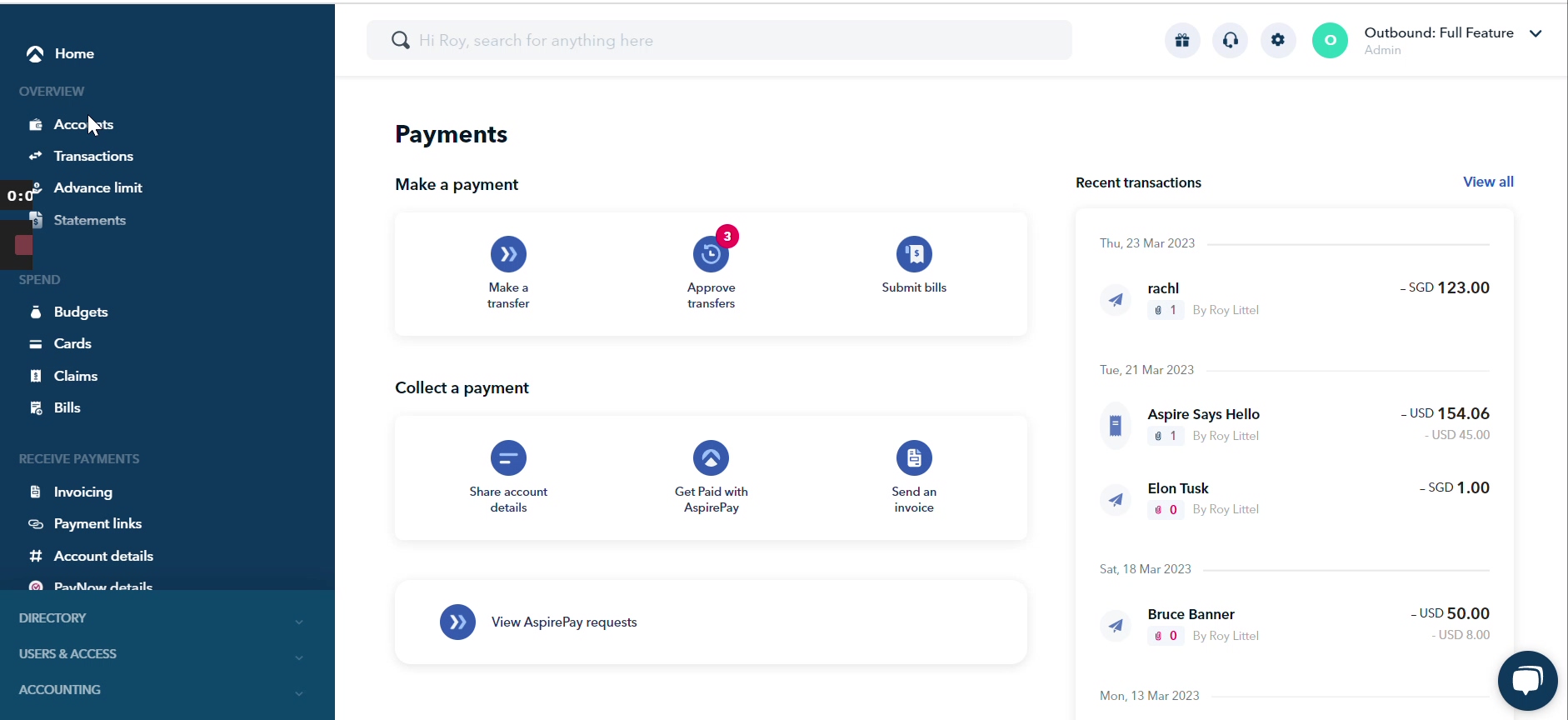Open the gift rewards icon in header

1182,40
